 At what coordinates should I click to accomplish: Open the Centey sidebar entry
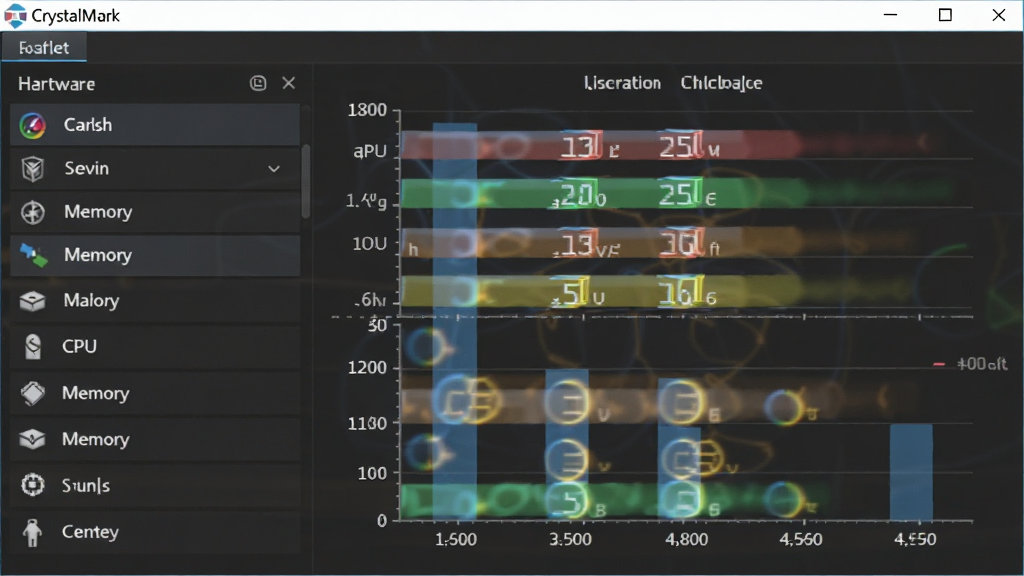[x=155, y=532]
